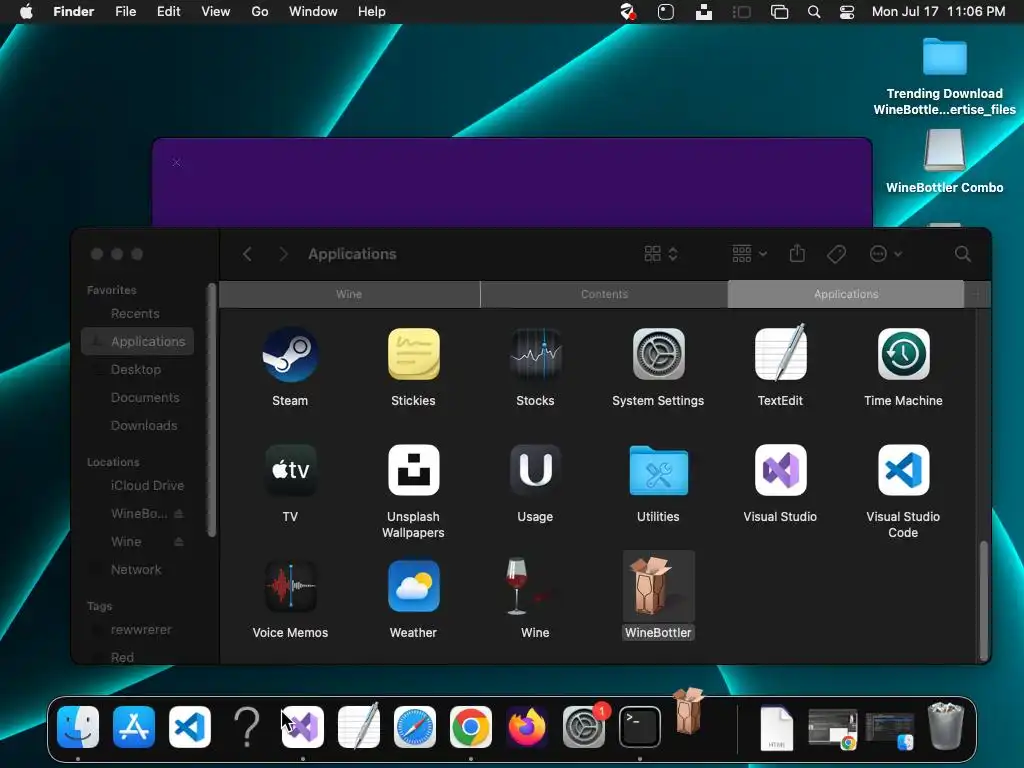Open the Apple menu
The image size is (1024, 768).
(x=26, y=12)
